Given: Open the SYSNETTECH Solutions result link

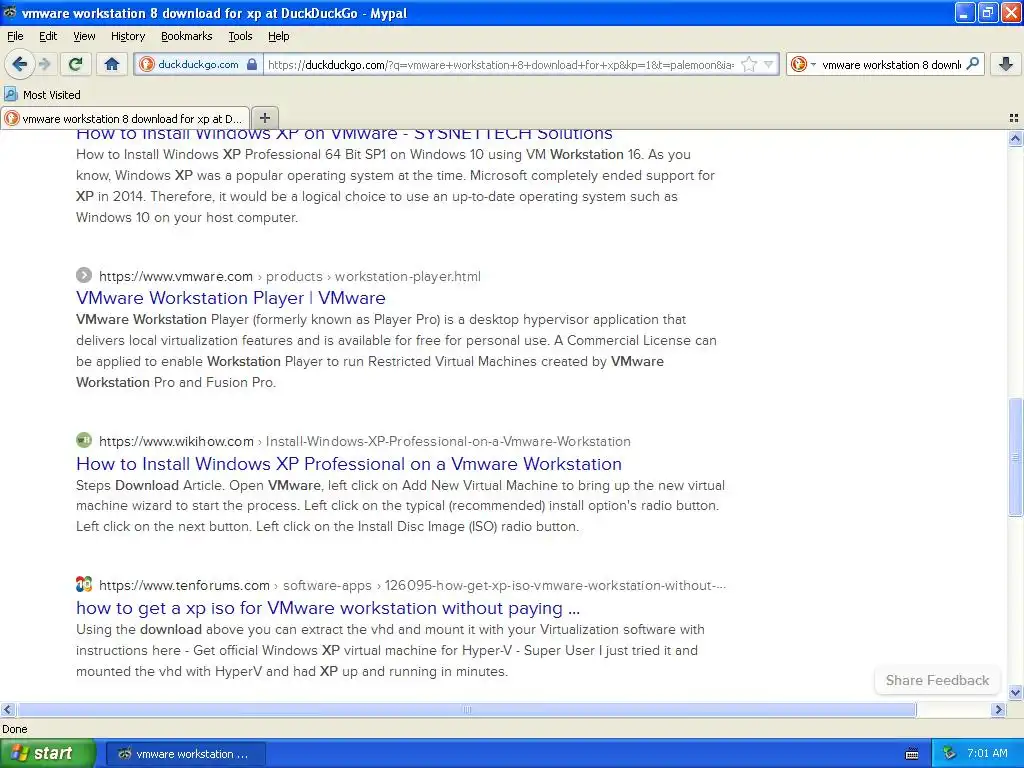Looking at the screenshot, I should 344,133.
